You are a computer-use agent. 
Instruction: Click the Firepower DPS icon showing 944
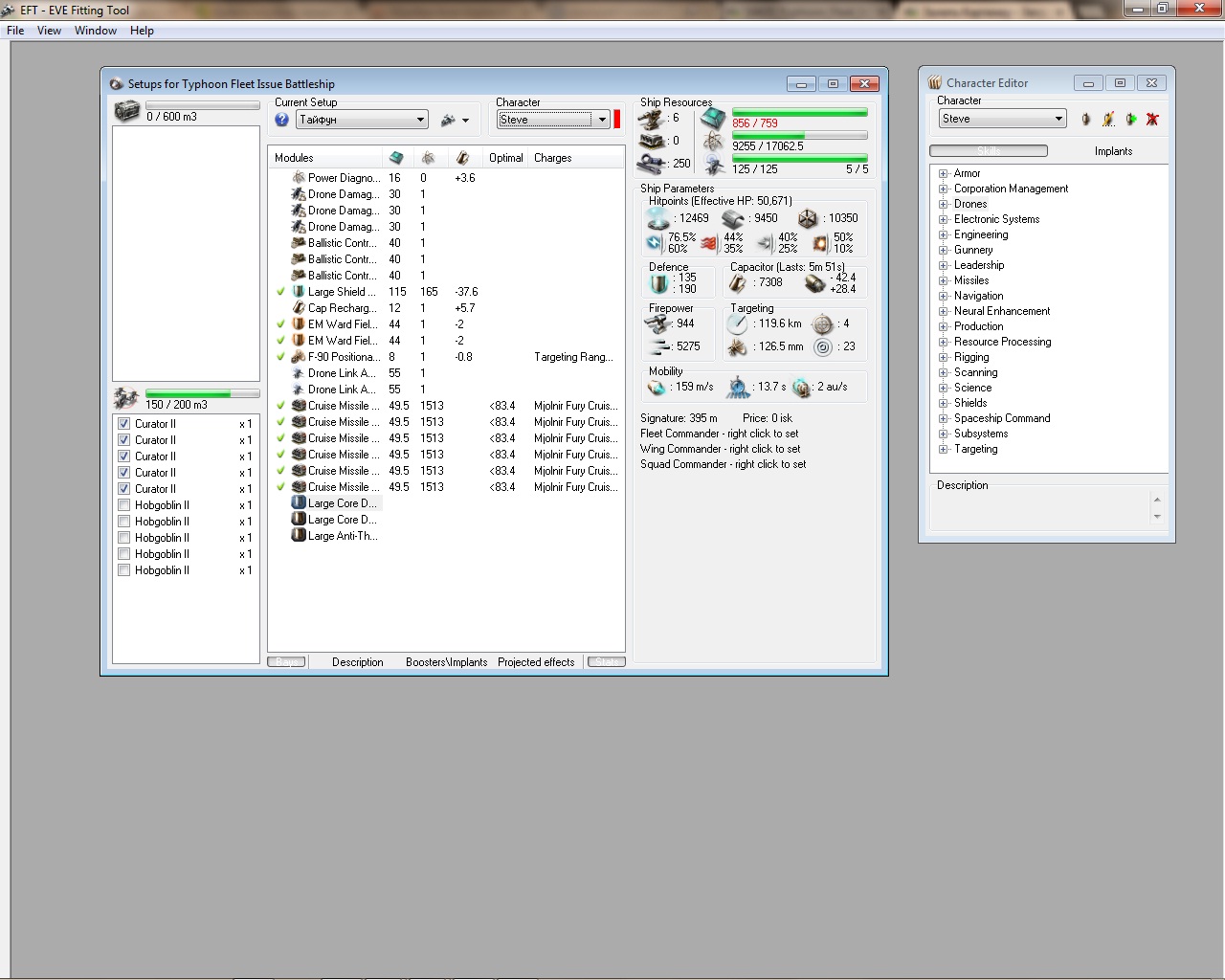657,324
